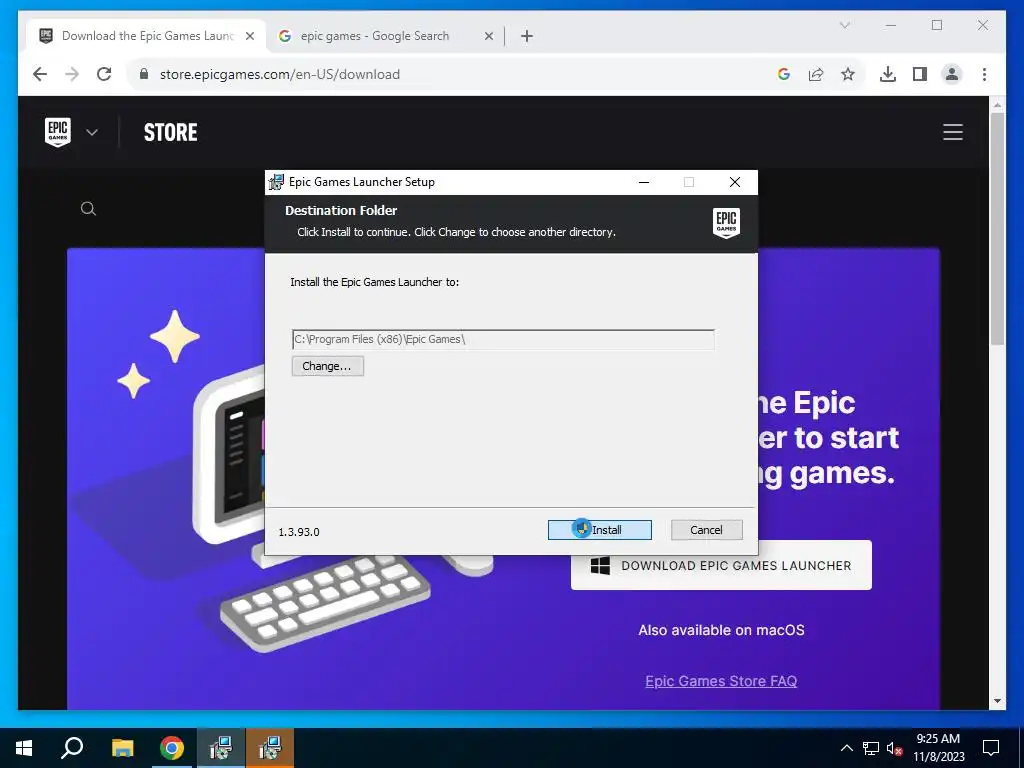Click the address bar URL
This screenshot has width=1024, height=768.
click(280, 74)
